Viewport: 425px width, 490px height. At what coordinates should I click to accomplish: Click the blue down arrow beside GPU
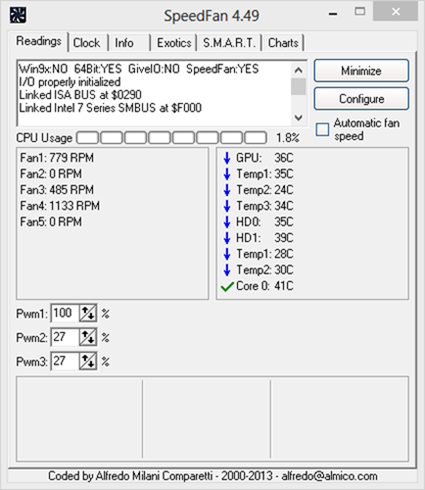[x=227, y=158]
